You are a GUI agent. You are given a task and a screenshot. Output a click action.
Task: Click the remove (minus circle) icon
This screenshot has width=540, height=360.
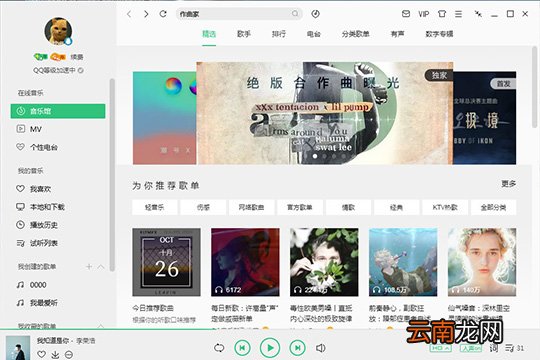point(69,354)
